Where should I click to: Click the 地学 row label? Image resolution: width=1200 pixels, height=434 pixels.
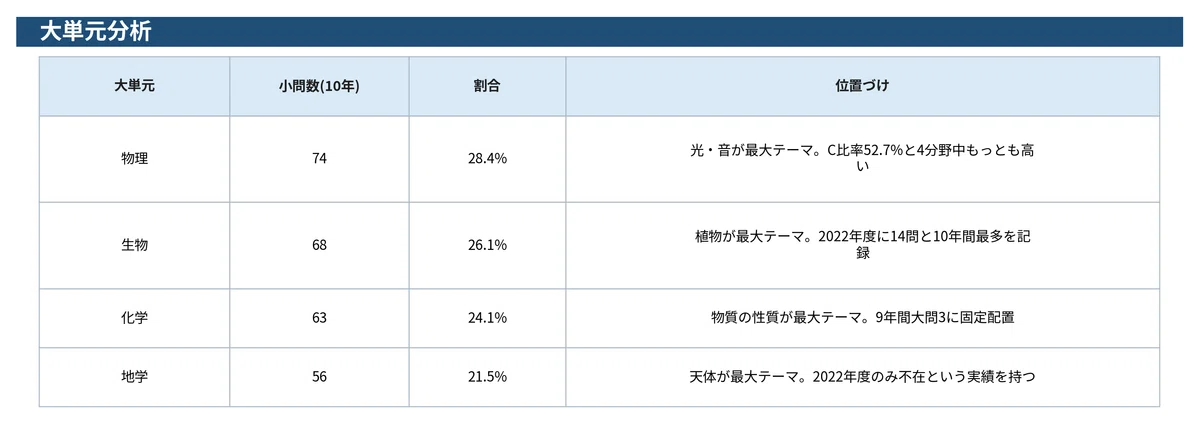135,377
